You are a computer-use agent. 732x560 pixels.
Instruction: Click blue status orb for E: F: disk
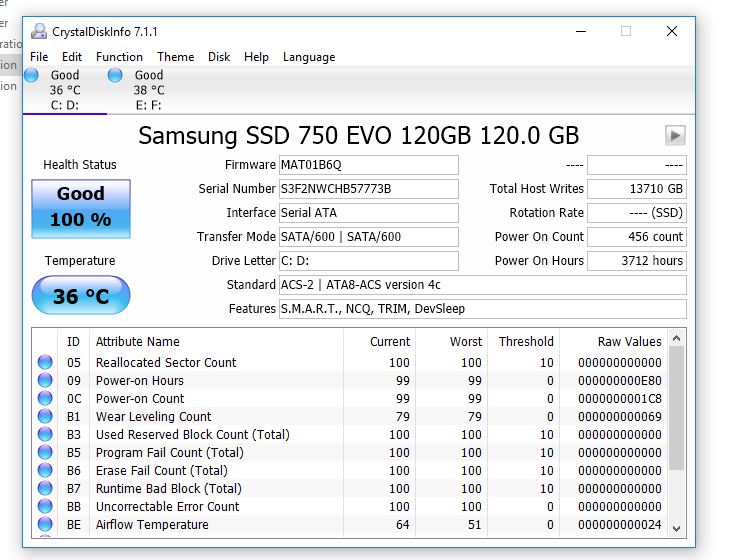pos(115,75)
